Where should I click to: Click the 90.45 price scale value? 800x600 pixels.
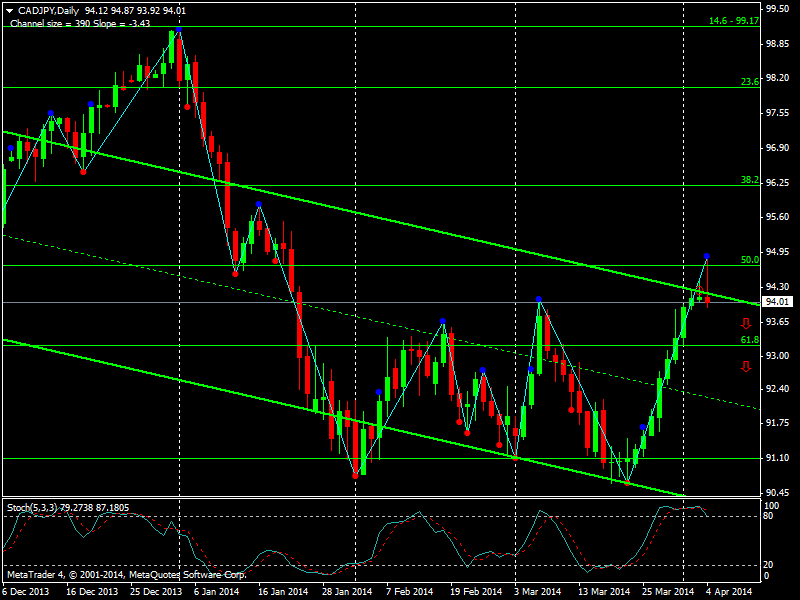tap(778, 493)
